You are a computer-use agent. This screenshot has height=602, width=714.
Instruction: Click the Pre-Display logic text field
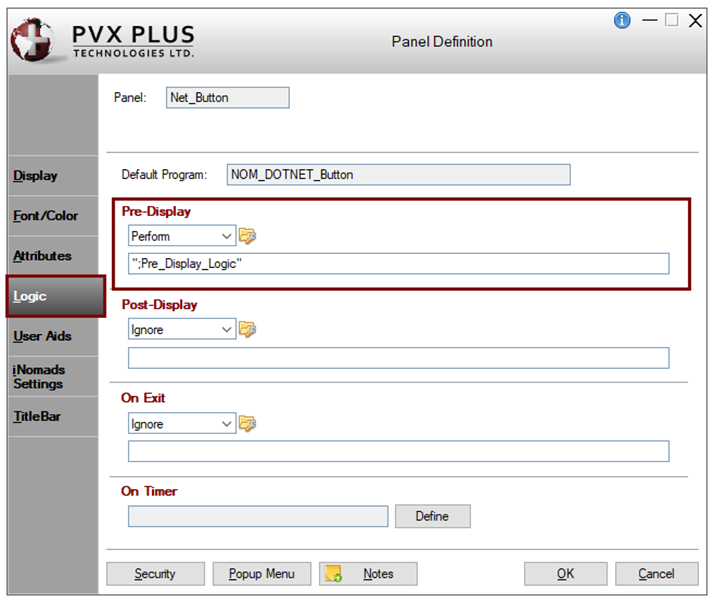(x=398, y=263)
